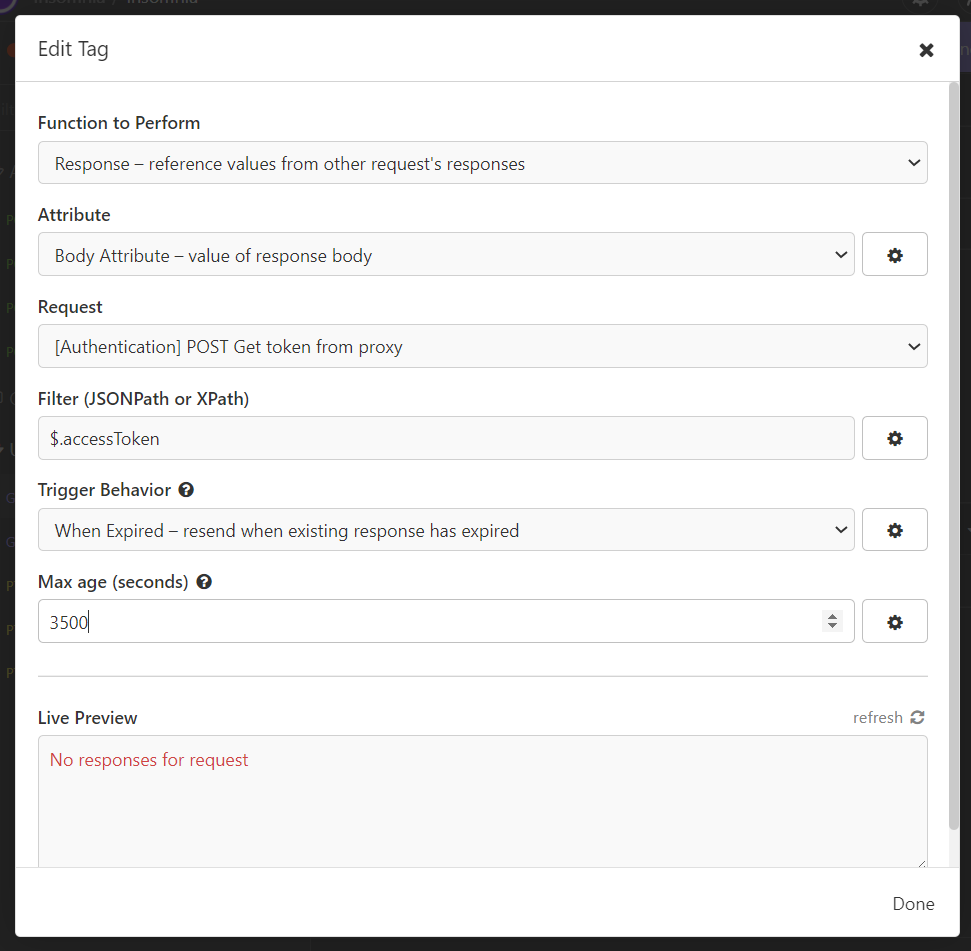
Task: Open the Attribute dropdown
Action: click(x=446, y=254)
